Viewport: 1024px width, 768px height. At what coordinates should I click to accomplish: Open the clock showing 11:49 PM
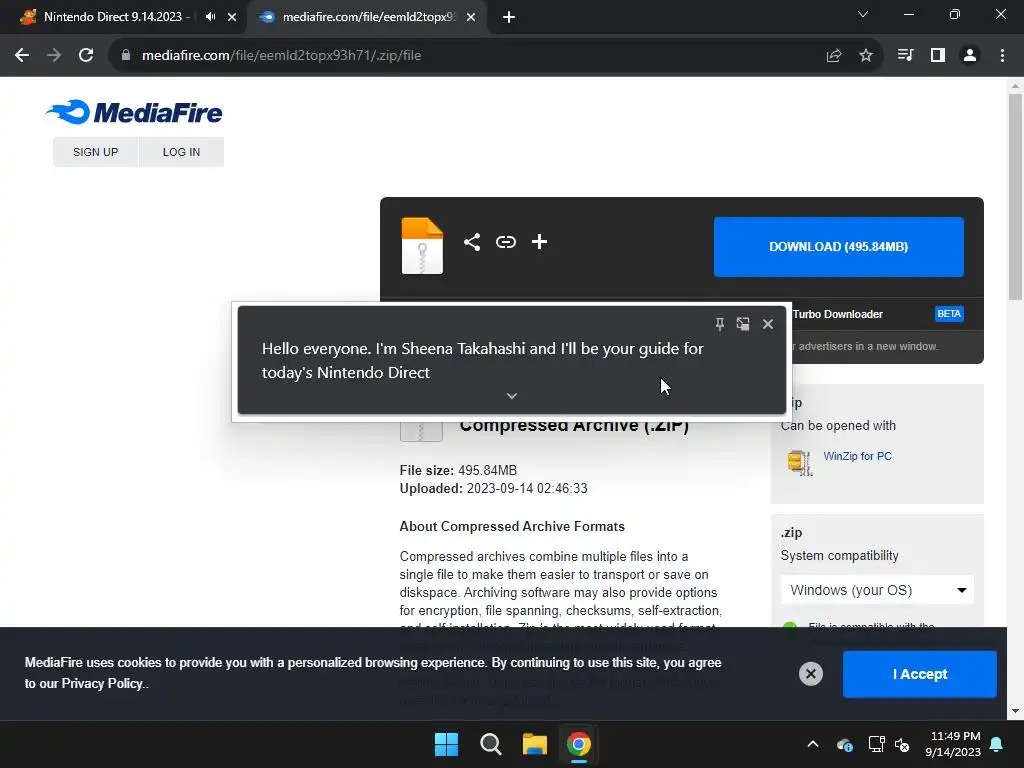click(x=953, y=744)
